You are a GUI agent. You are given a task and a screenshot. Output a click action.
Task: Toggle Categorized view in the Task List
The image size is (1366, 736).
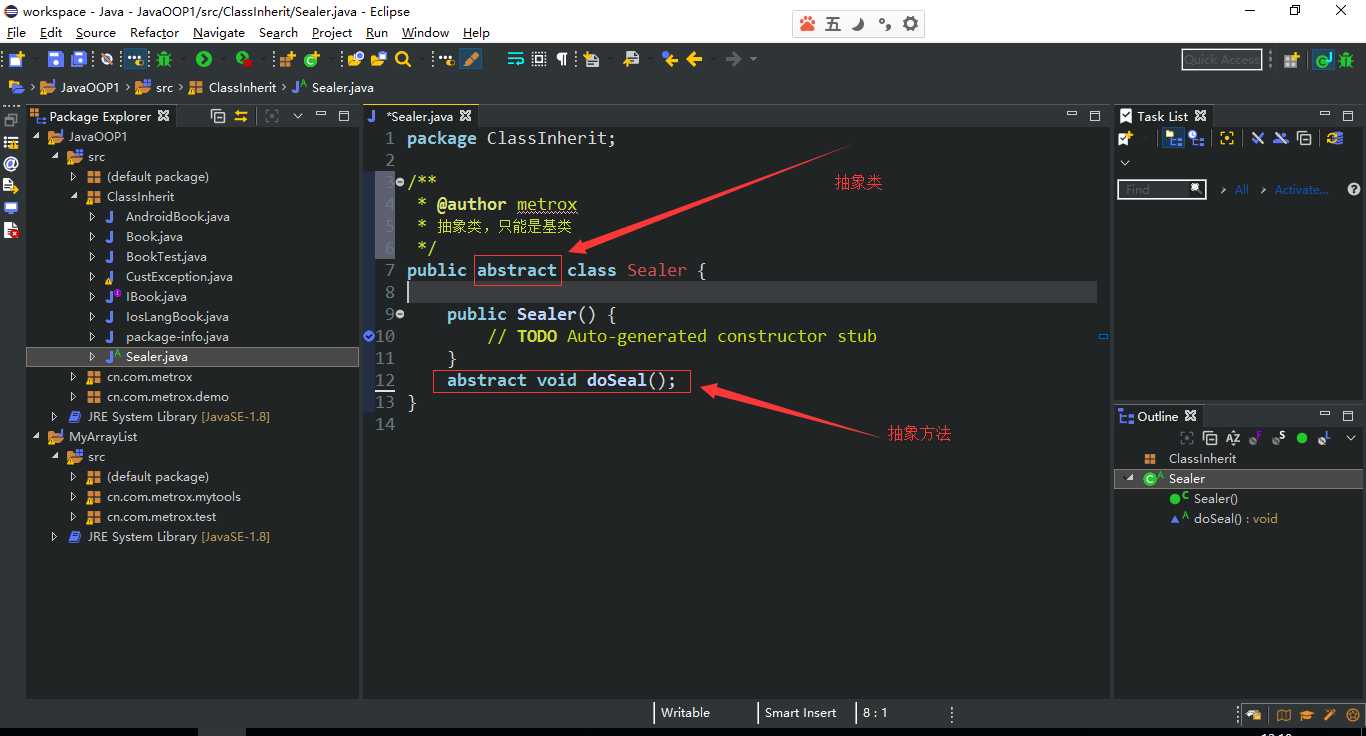pyautogui.click(x=1174, y=138)
